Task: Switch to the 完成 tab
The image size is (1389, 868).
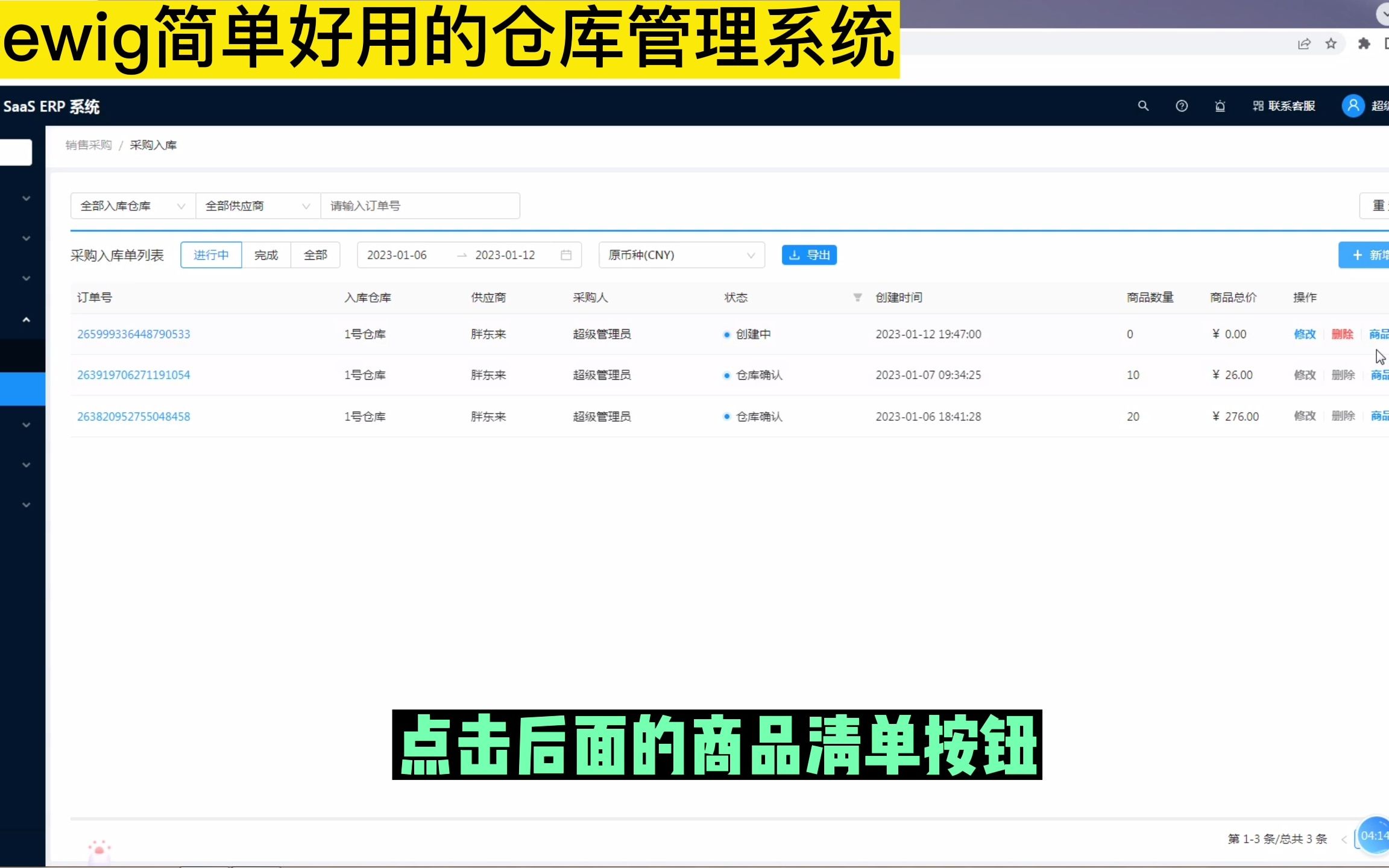Action: [265, 255]
